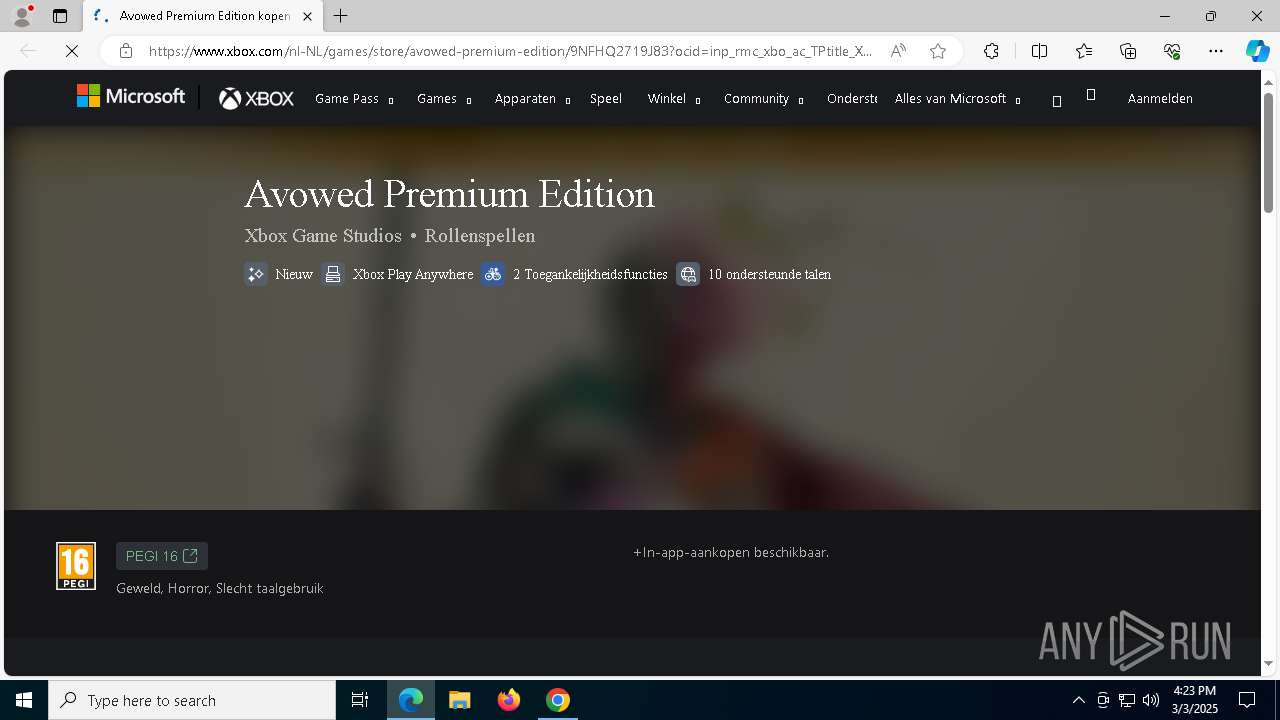Click the Microsoft logo
Image resolution: width=1280 pixels, height=720 pixels.
(x=131, y=96)
